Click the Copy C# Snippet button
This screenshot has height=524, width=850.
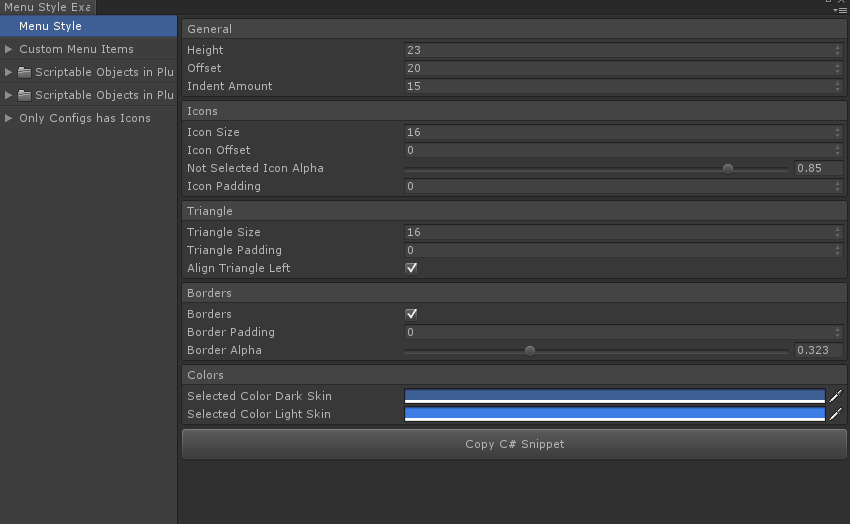pos(514,444)
